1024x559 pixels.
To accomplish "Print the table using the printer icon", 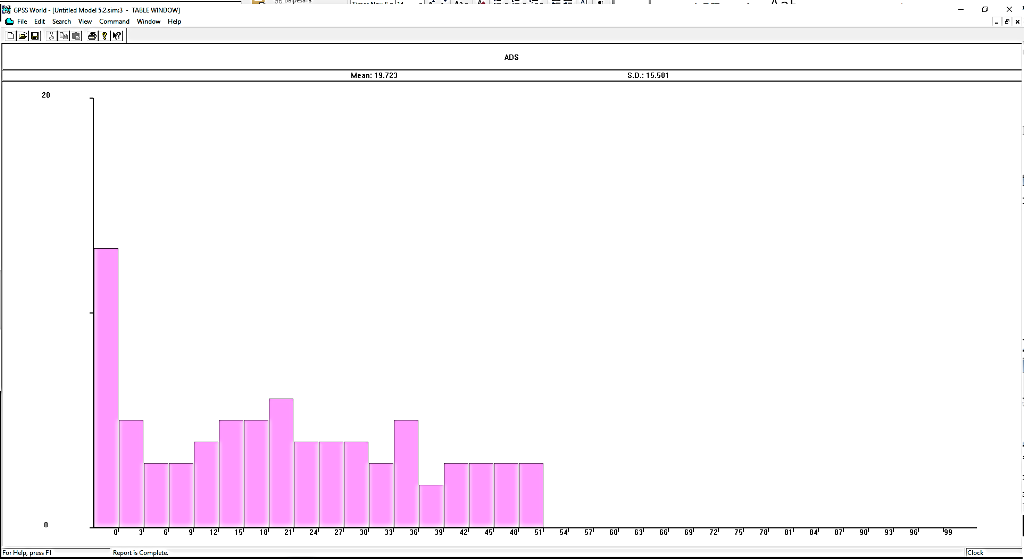I will click(x=92, y=36).
